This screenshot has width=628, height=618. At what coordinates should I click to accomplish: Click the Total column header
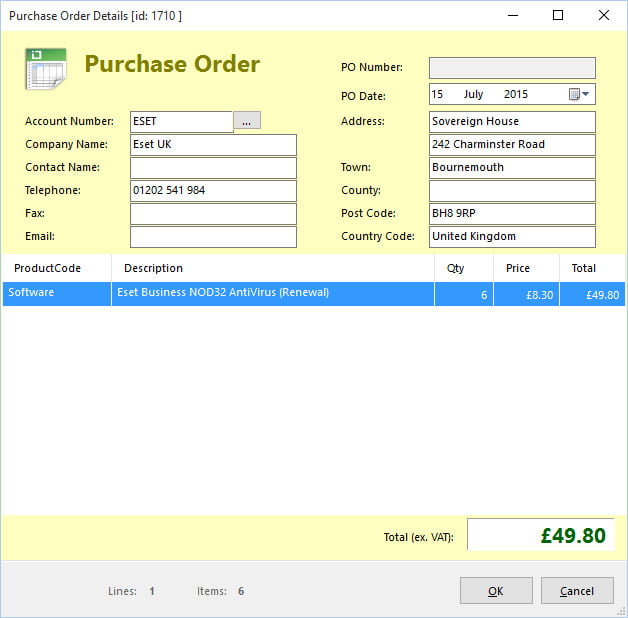tap(592, 268)
